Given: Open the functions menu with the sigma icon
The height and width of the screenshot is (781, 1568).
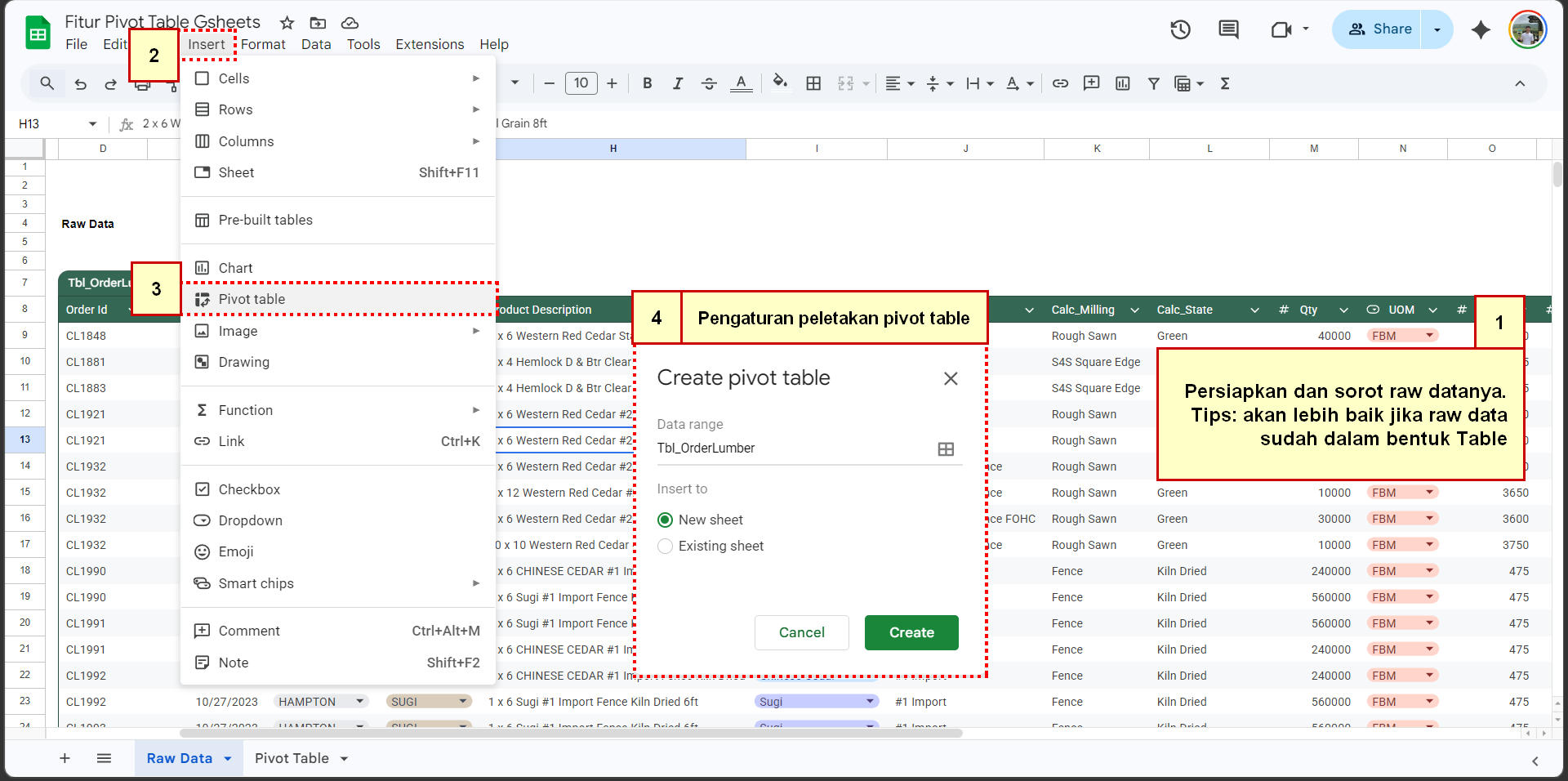Looking at the screenshot, I should 1225,83.
